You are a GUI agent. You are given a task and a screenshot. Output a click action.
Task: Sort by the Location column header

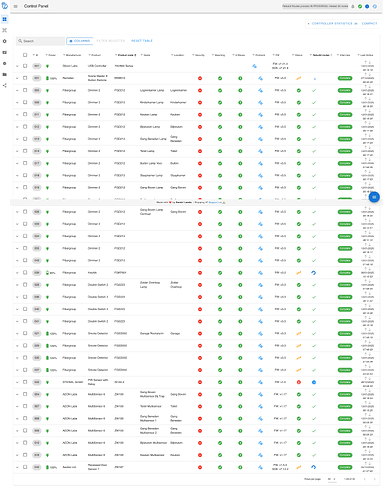[x=179, y=55]
